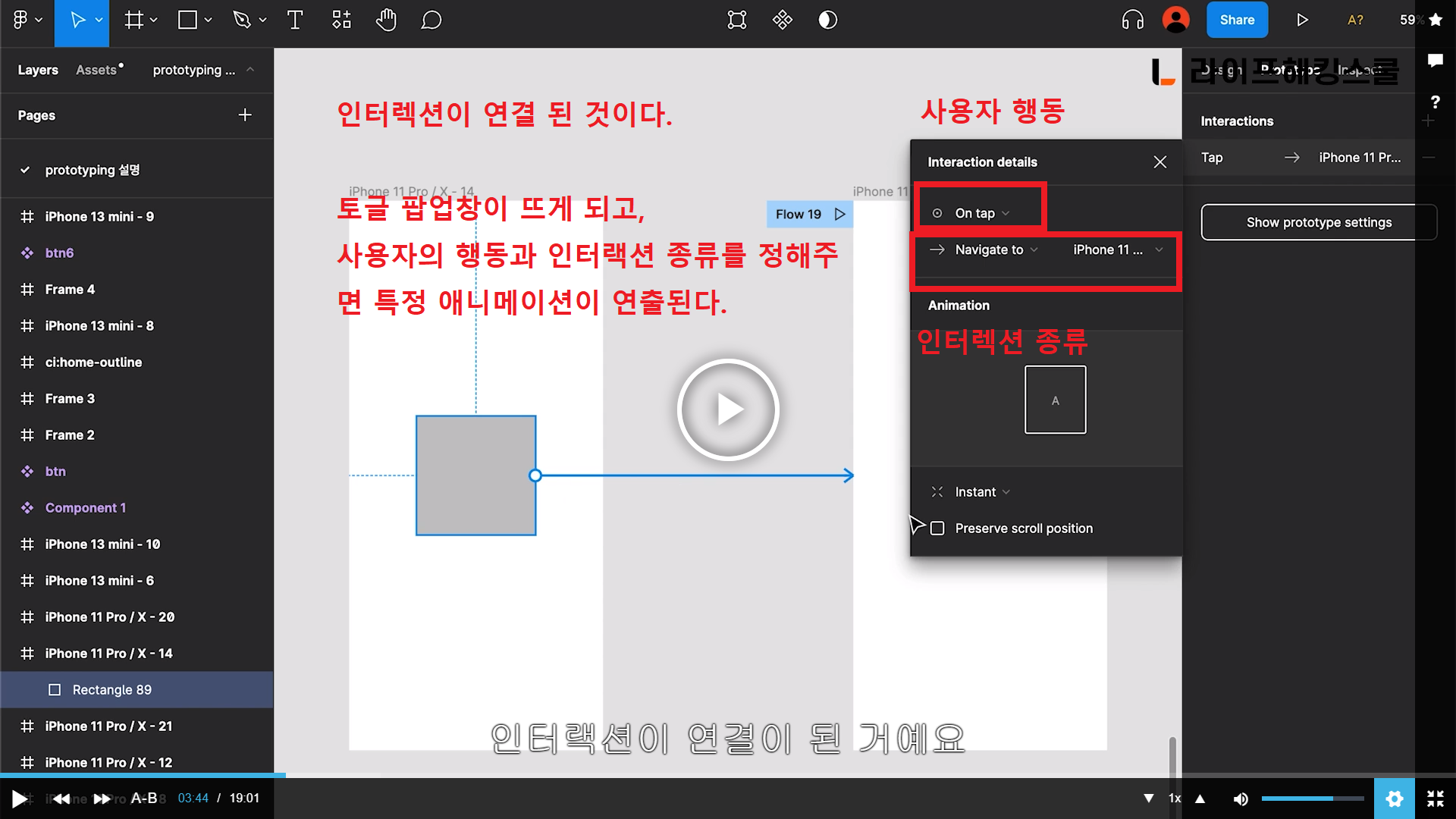This screenshot has width=1456, height=819.
Task: Select the Text tool
Action: 295,20
